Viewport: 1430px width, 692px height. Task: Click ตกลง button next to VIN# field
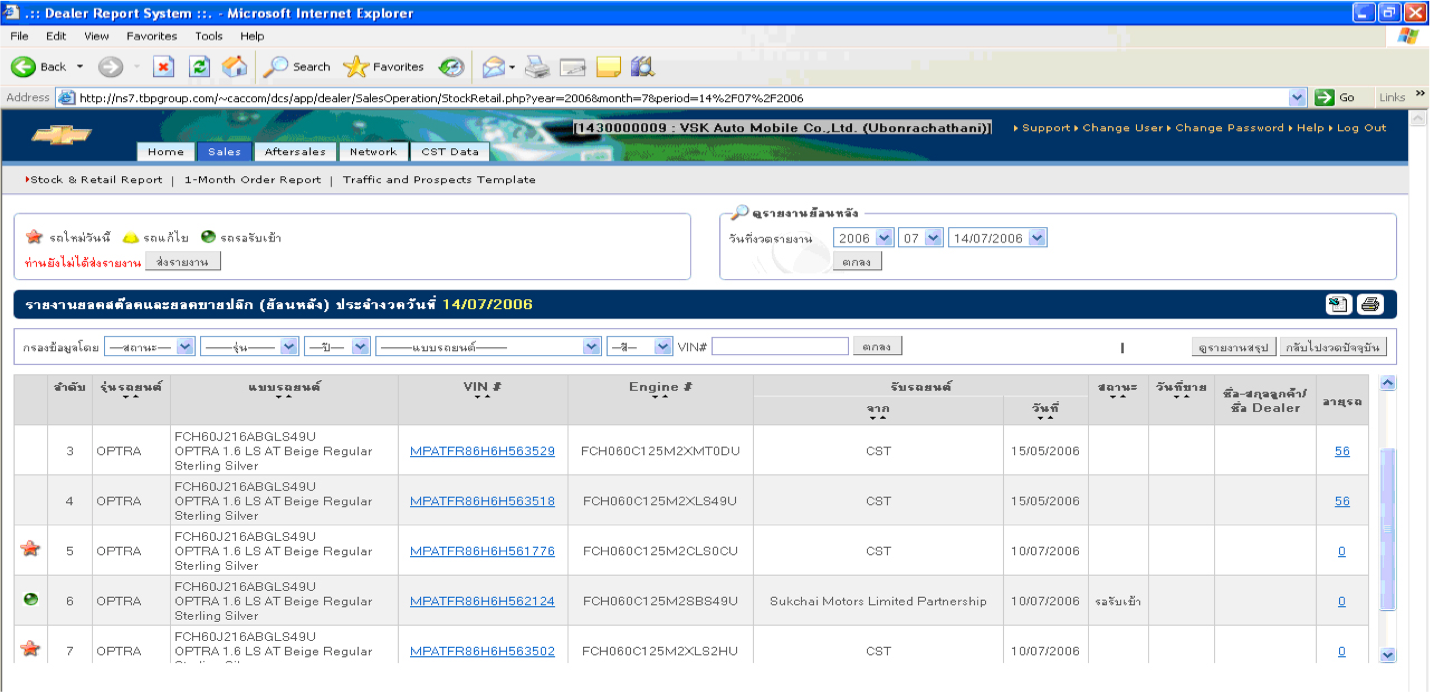point(877,346)
